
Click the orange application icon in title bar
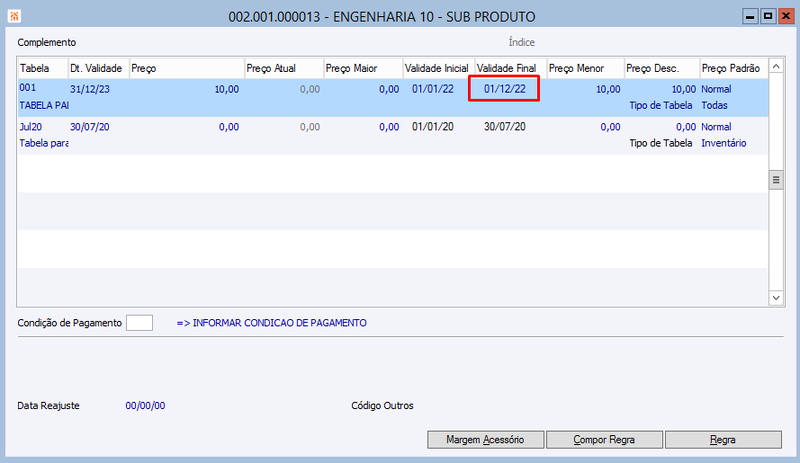14,16
